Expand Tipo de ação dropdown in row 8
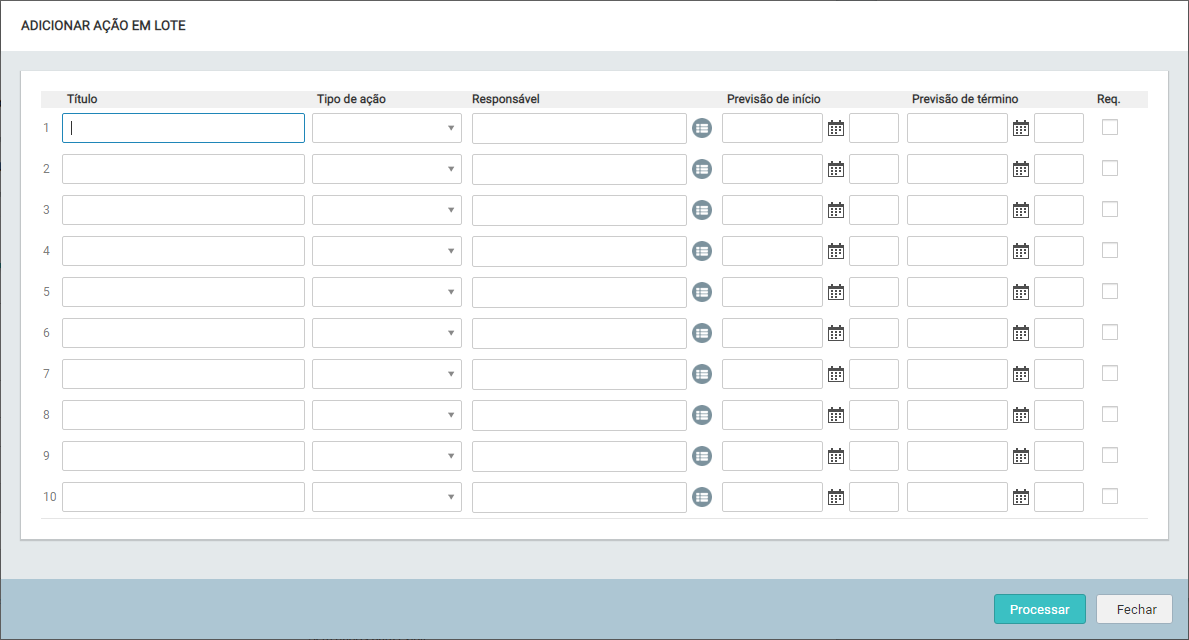 (x=387, y=415)
